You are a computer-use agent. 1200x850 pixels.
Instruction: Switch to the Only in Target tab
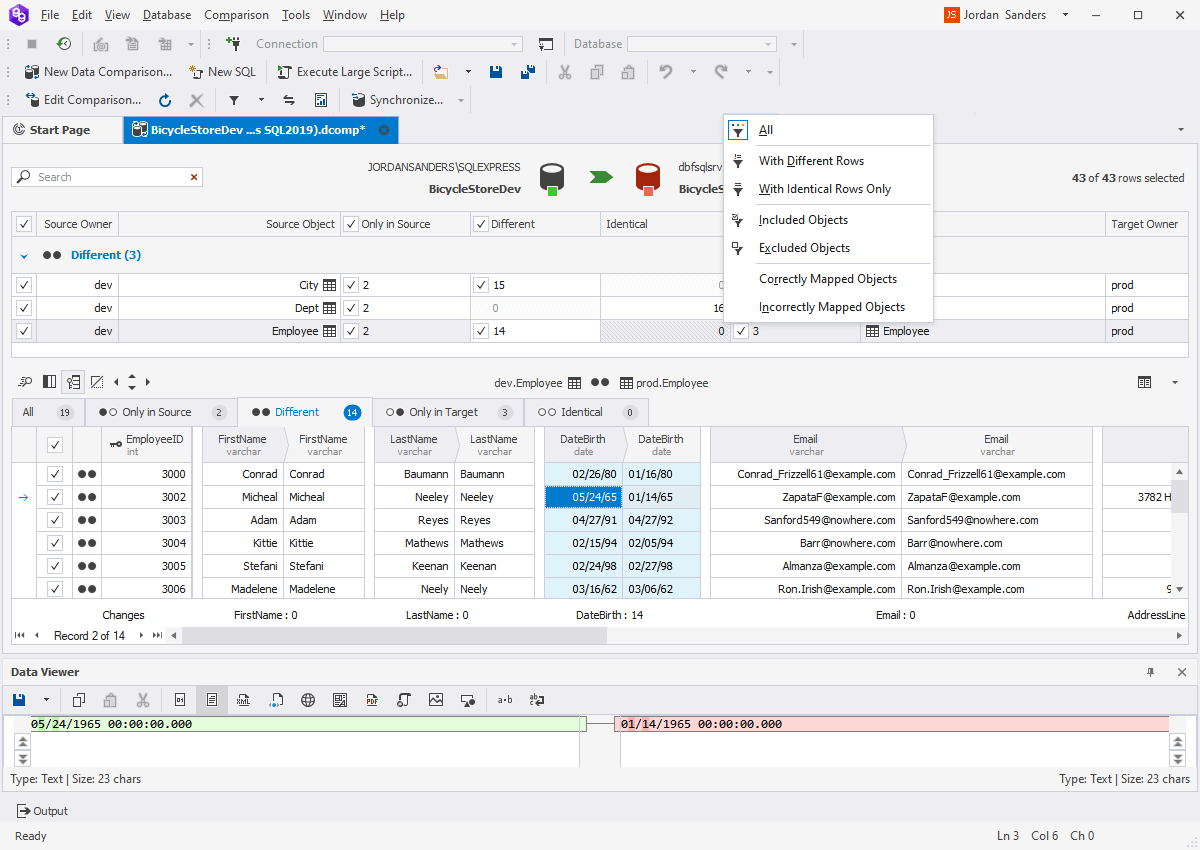(447, 411)
